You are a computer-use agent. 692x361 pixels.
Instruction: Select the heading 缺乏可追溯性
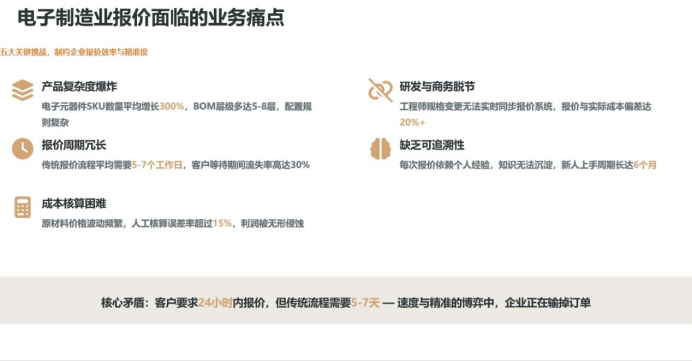point(432,145)
